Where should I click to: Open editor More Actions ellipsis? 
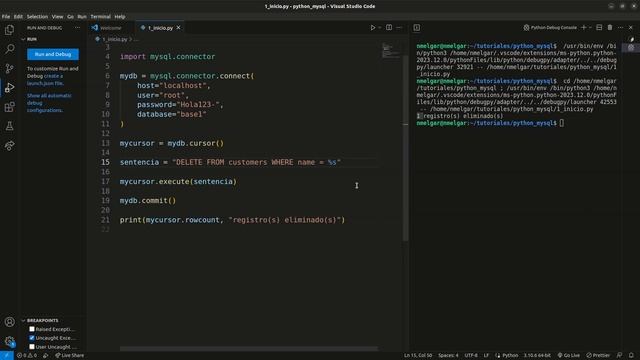(x=399, y=28)
